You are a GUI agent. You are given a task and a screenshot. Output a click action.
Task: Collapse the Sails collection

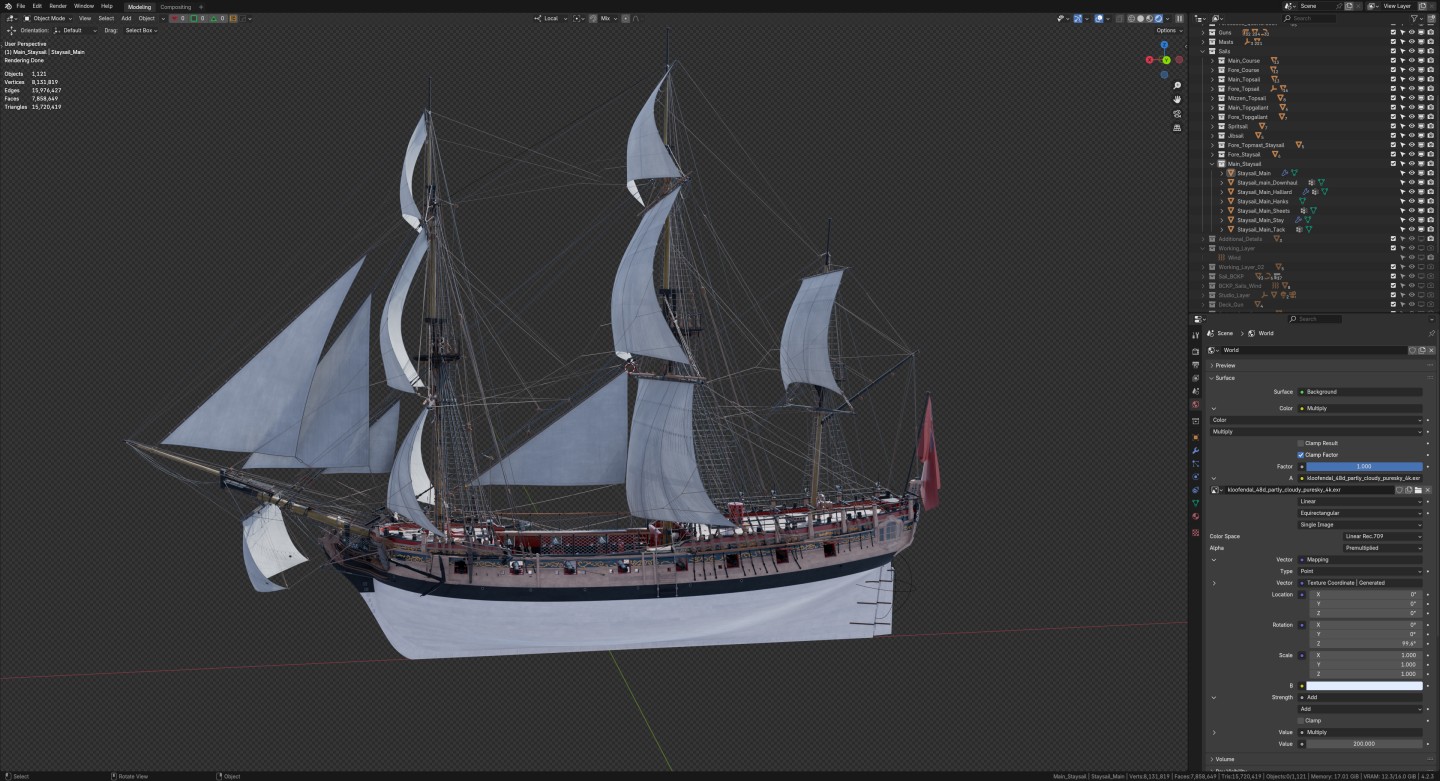[x=1203, y=51]
